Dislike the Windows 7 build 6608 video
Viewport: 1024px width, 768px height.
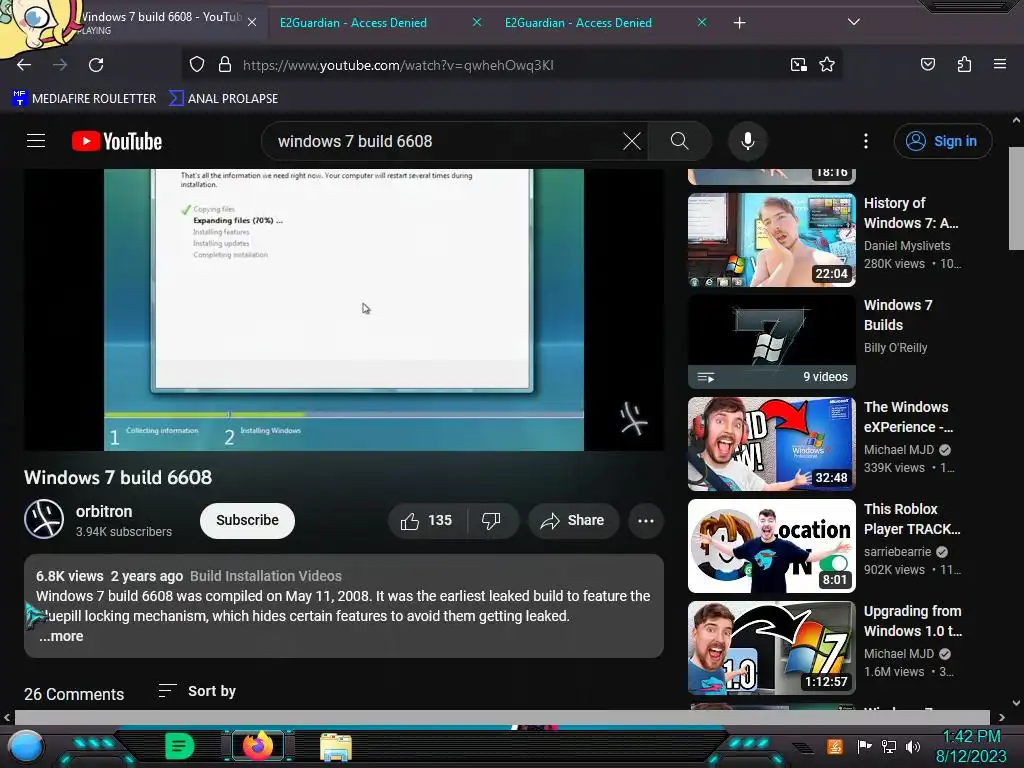tap(491, 520)
